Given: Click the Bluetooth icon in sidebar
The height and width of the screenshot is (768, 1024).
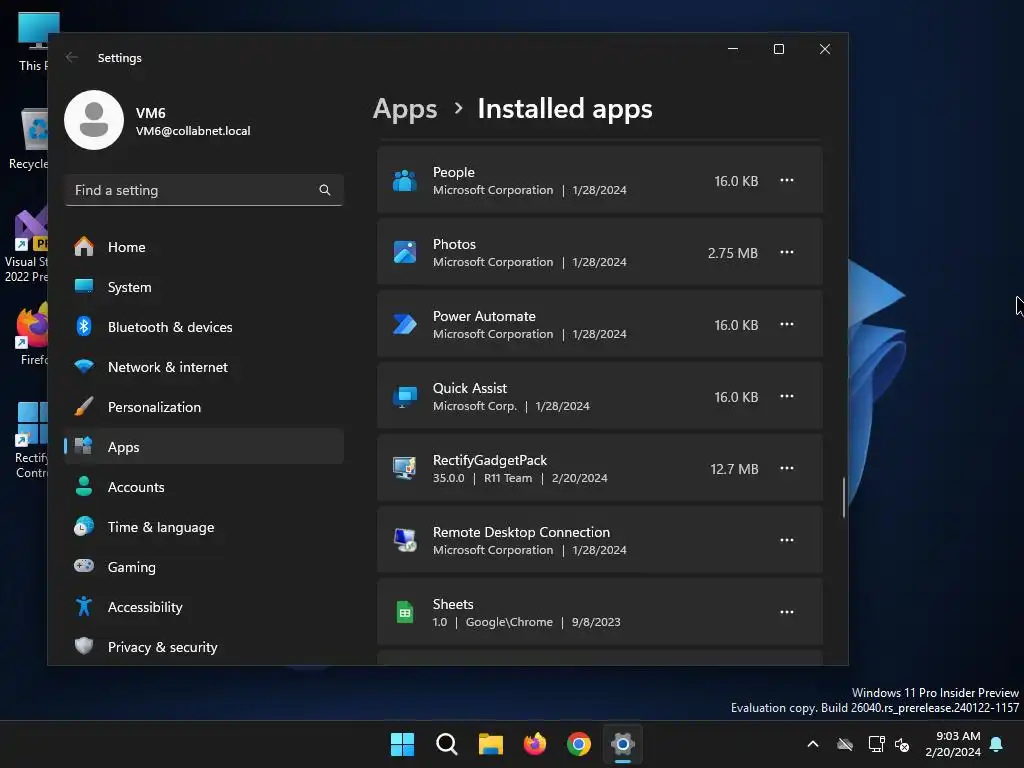Looking at the screenshot, I should click(84, 326).
